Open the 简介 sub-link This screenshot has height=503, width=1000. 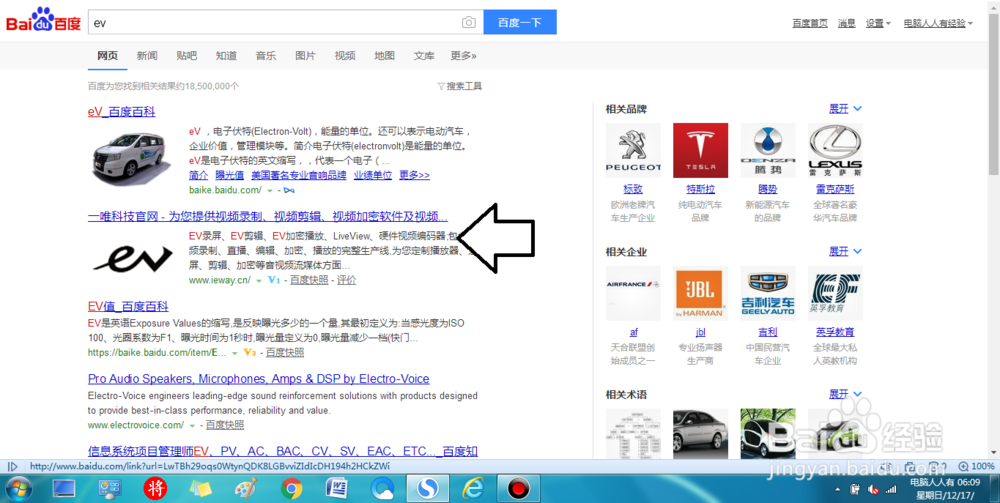(x=198, y=175)
